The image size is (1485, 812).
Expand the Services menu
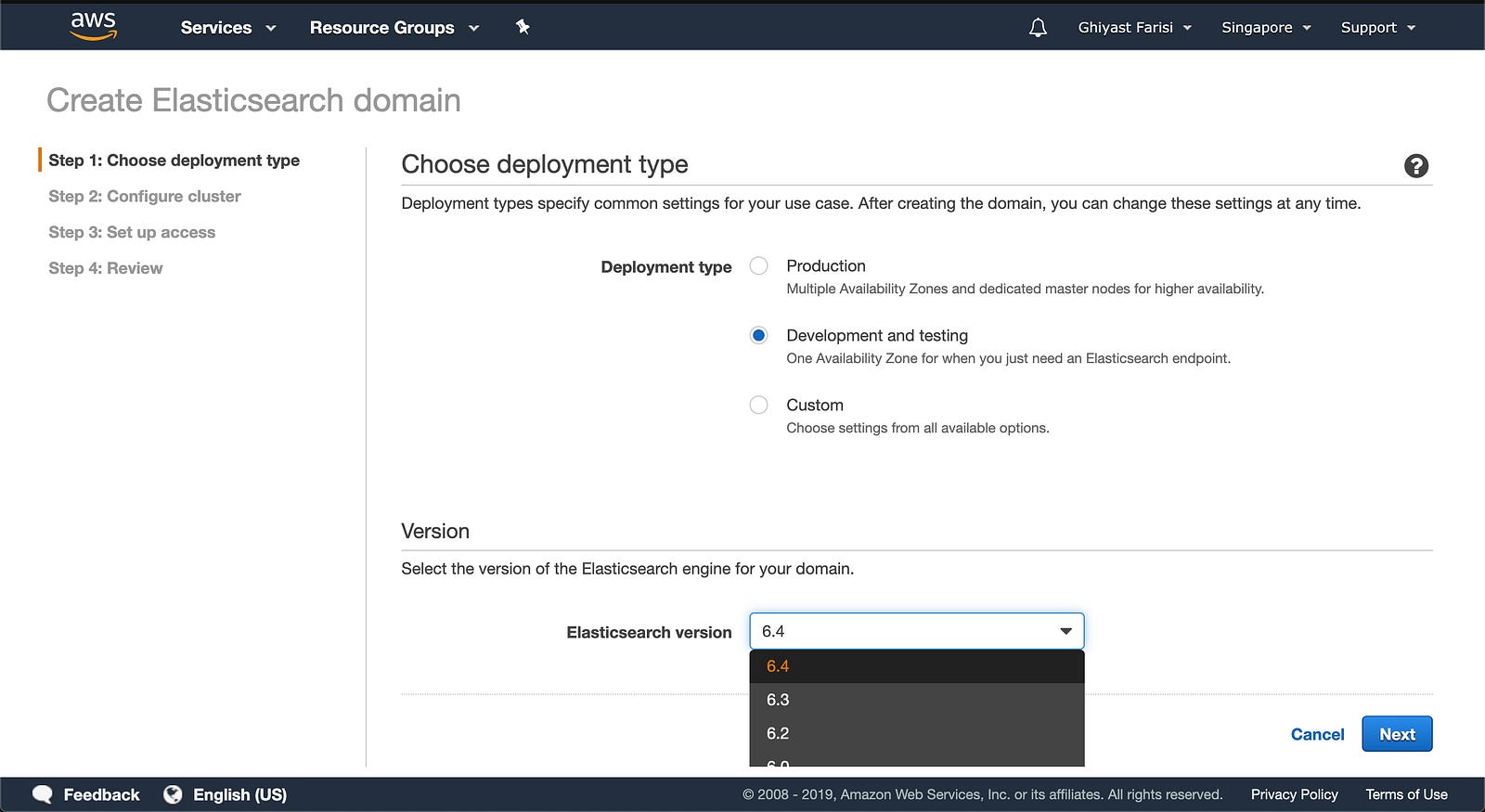pos(227,28)
